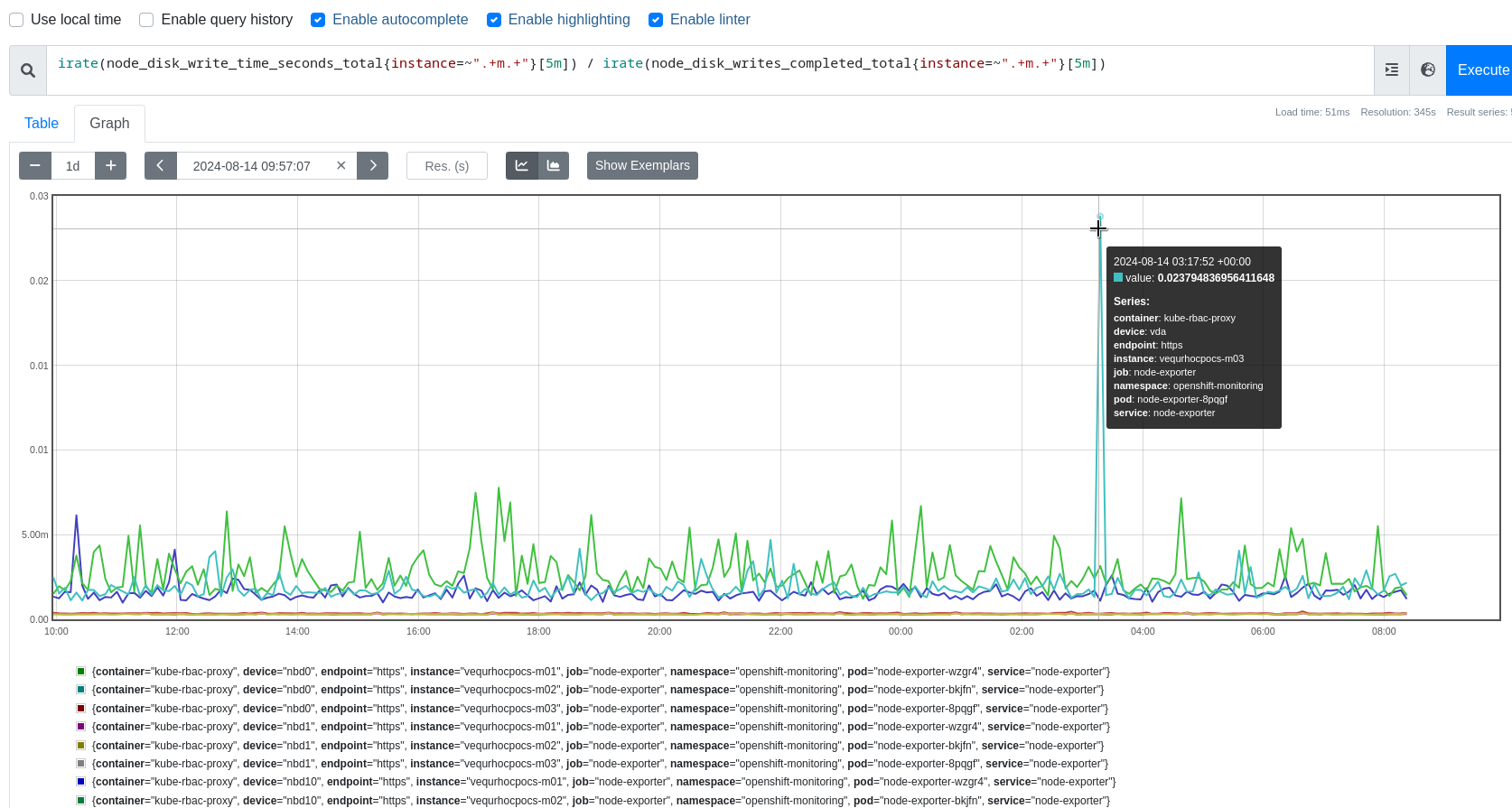
Task: Go to next time window arrow
Action: click(373, 165)
